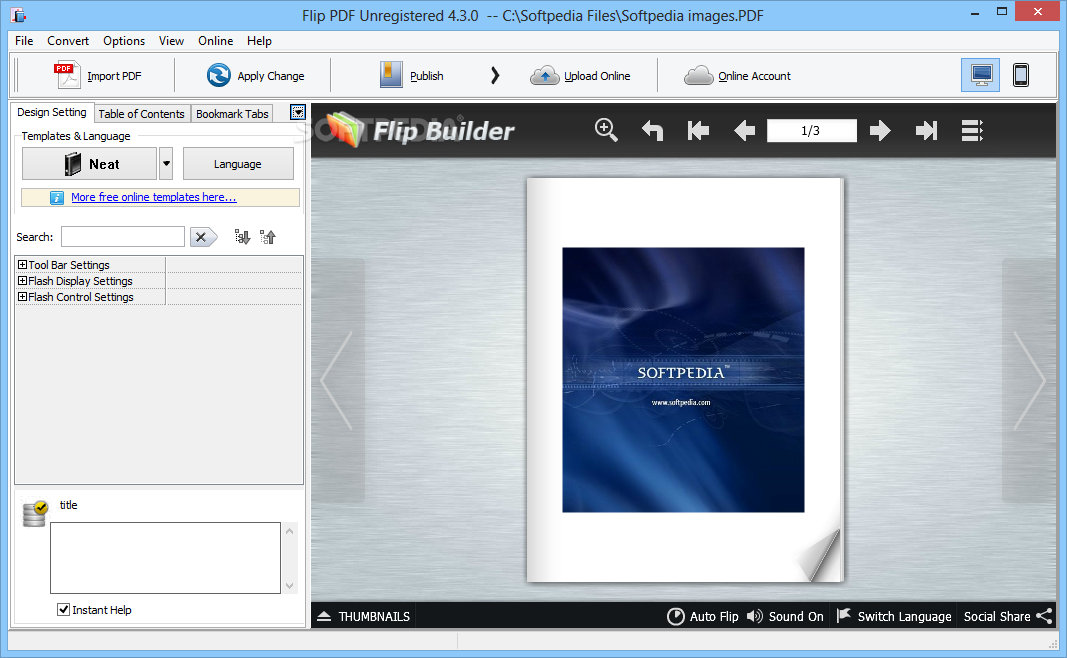This screenshot has width=1067, height=658.
Task: Click the application icon in title bar
Action: tap(18, 14)
